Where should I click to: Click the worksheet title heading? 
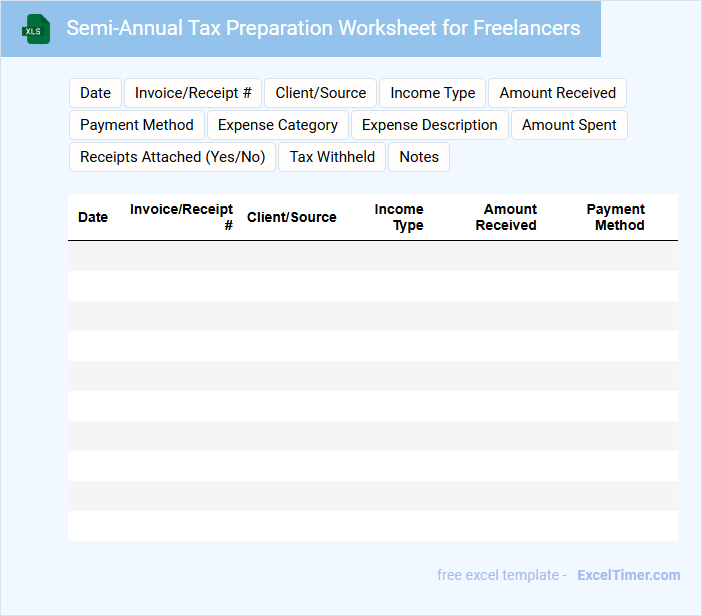point(323,28)
